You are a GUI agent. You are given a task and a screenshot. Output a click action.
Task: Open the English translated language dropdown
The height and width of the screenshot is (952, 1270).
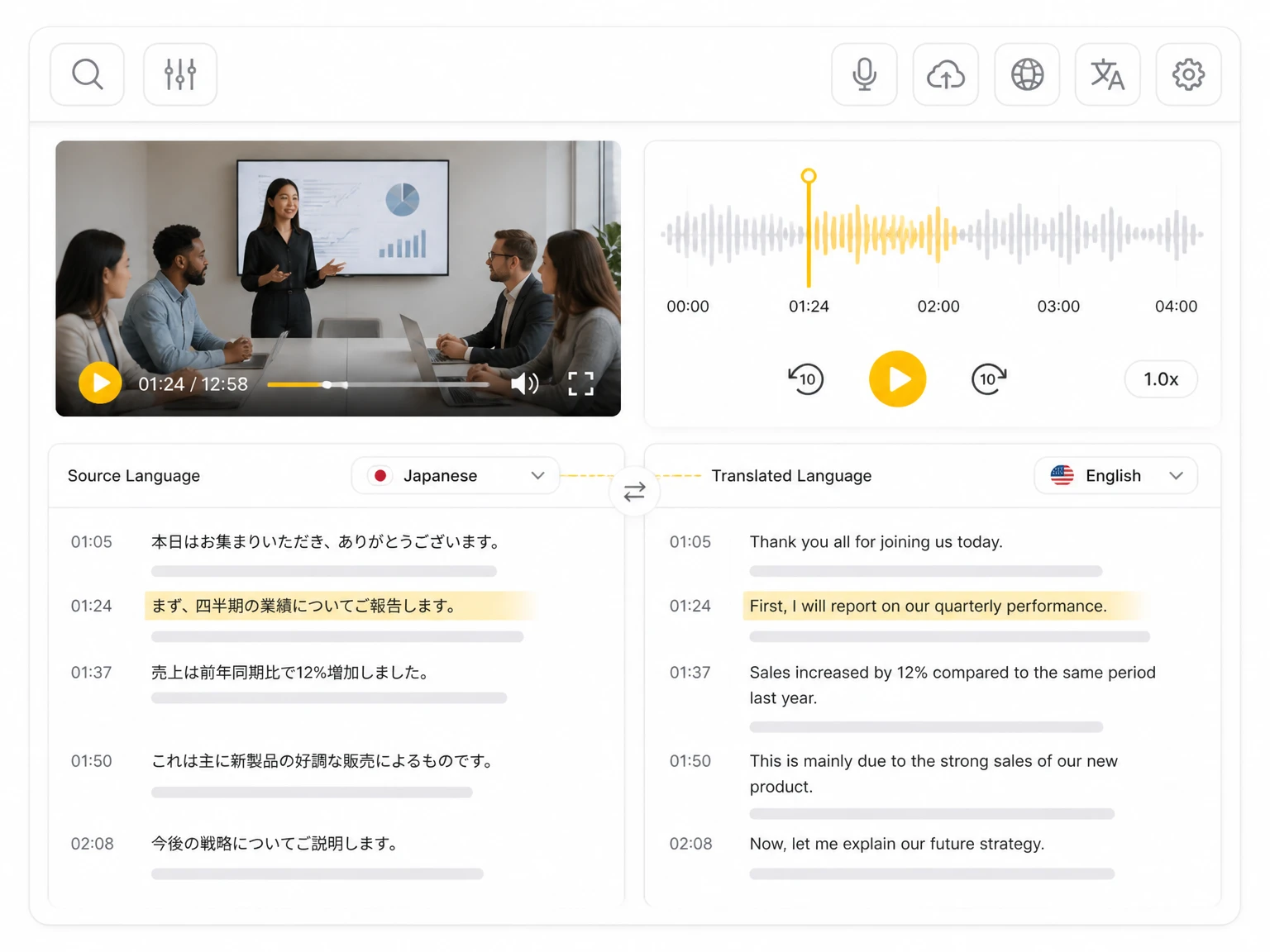click(x=1115, y=476)
